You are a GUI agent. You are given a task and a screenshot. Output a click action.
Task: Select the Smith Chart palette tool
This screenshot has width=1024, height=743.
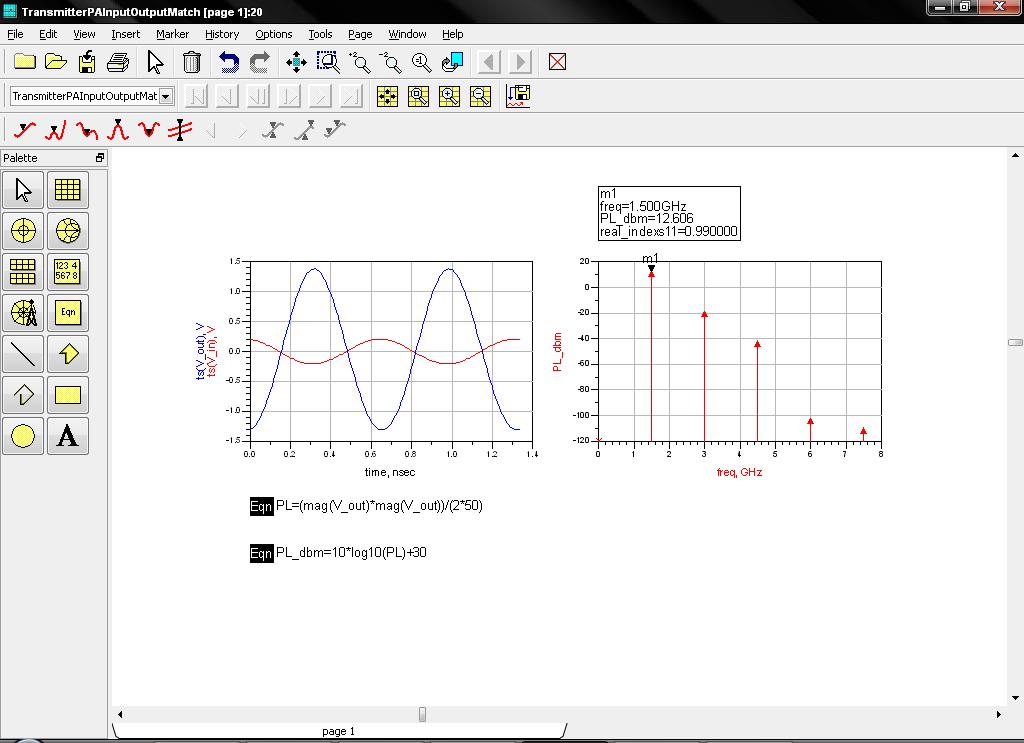click(x=67, y=231)
